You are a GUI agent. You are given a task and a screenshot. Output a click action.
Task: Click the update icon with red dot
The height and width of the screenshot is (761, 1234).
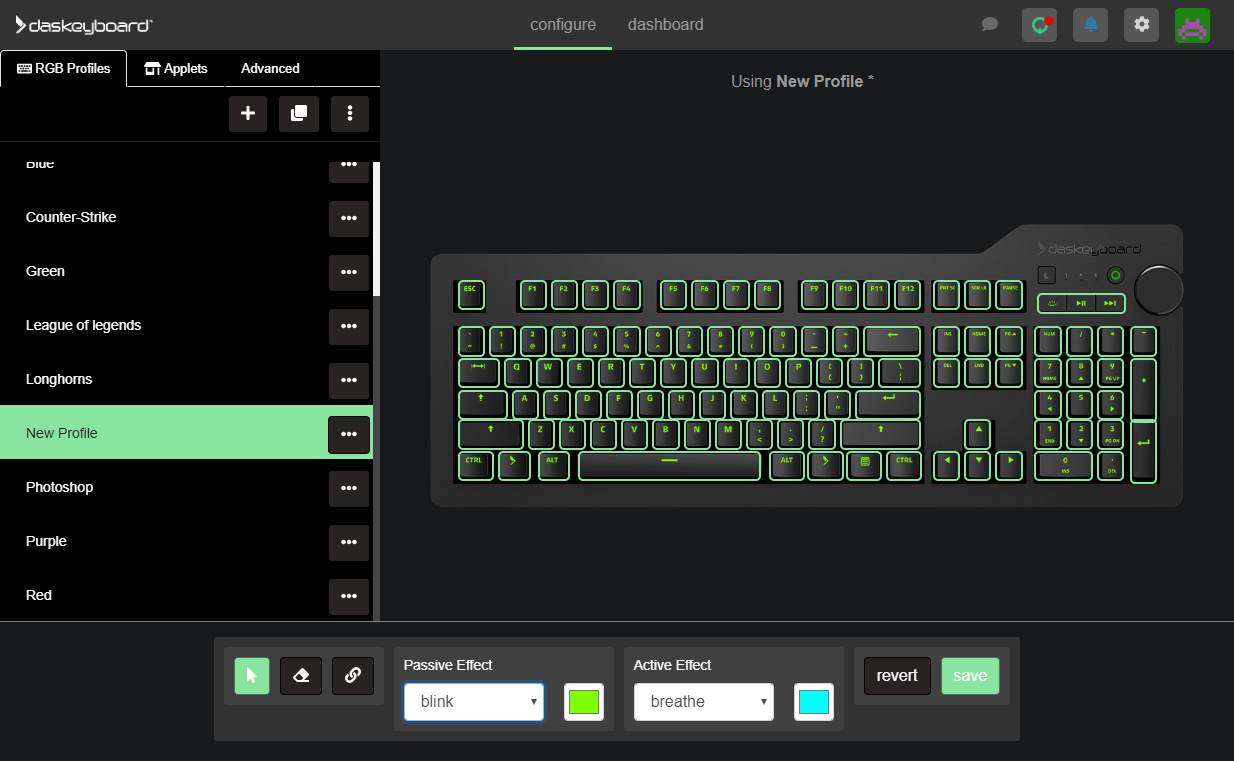(1040, 25)
